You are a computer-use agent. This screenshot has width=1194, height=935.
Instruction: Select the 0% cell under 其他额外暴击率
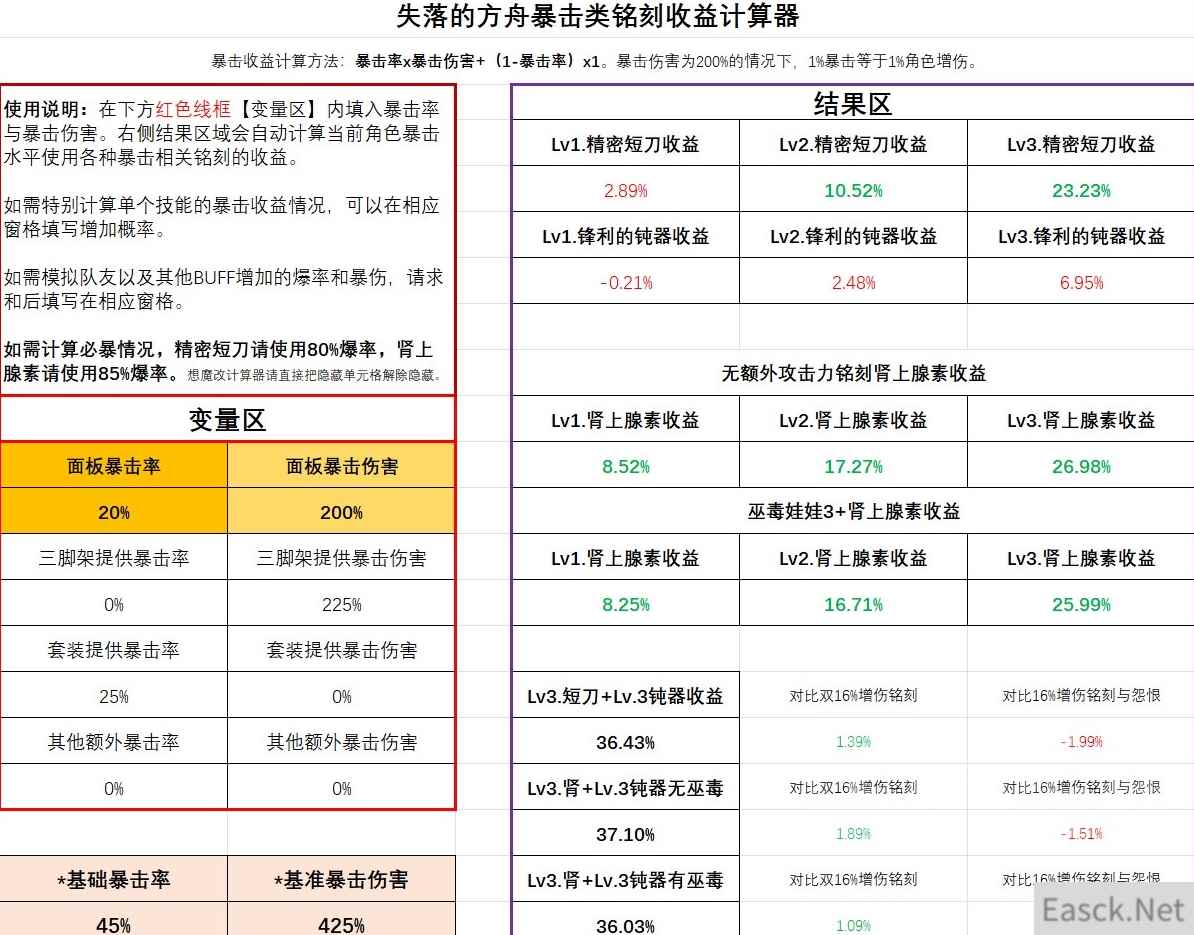(114, 788)
